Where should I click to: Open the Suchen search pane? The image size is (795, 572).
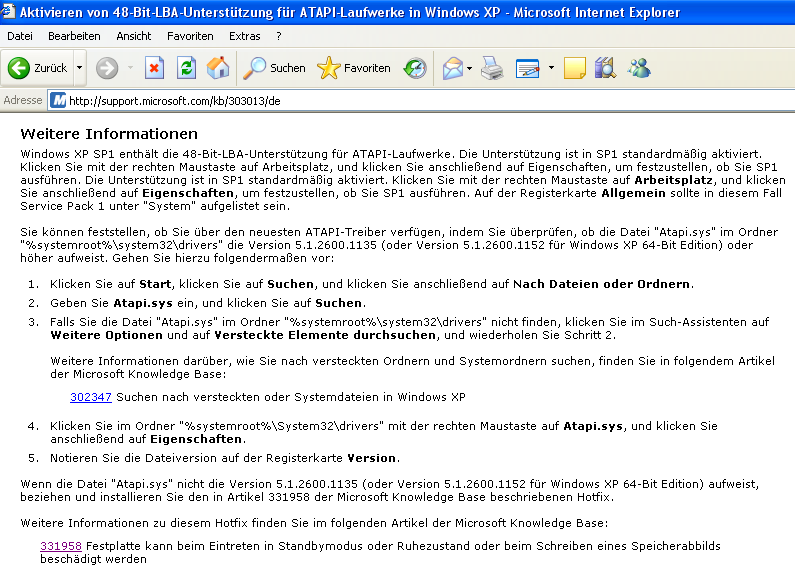click(274, 68)
